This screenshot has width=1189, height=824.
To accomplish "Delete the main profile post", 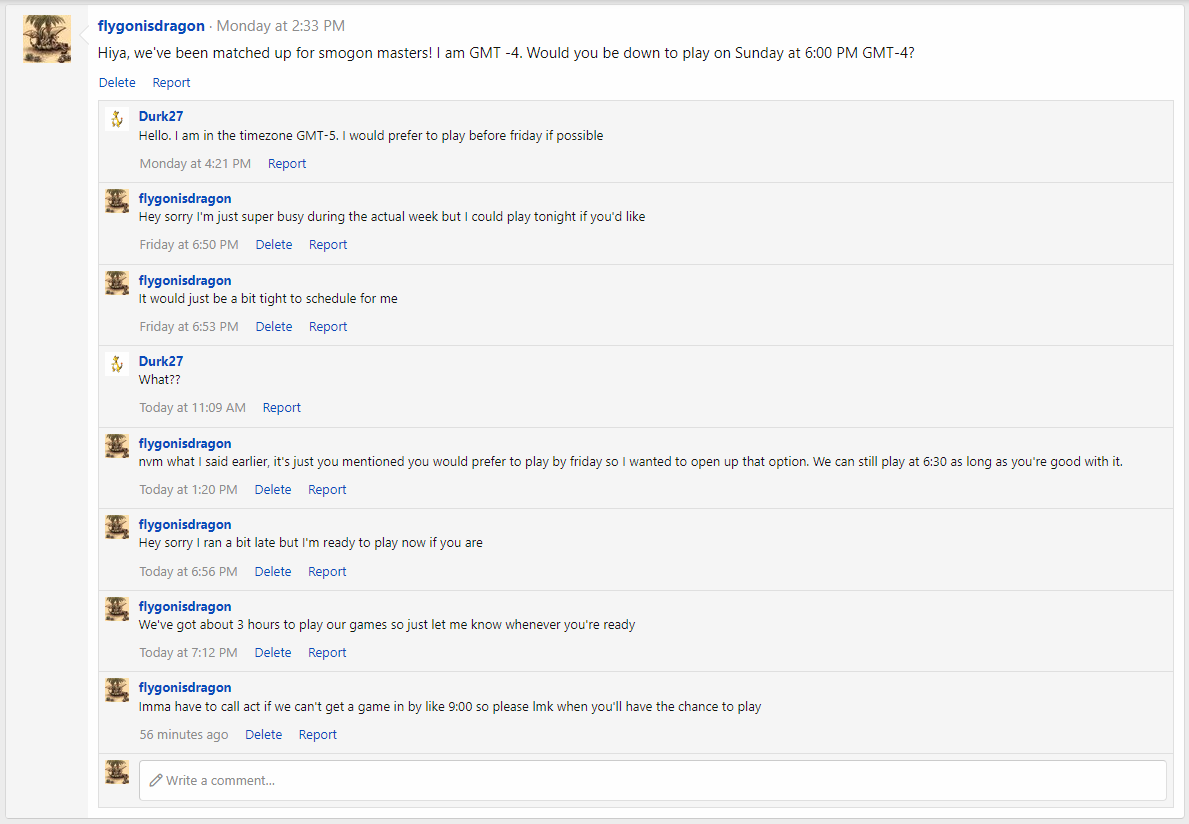I will coord(117,83).
